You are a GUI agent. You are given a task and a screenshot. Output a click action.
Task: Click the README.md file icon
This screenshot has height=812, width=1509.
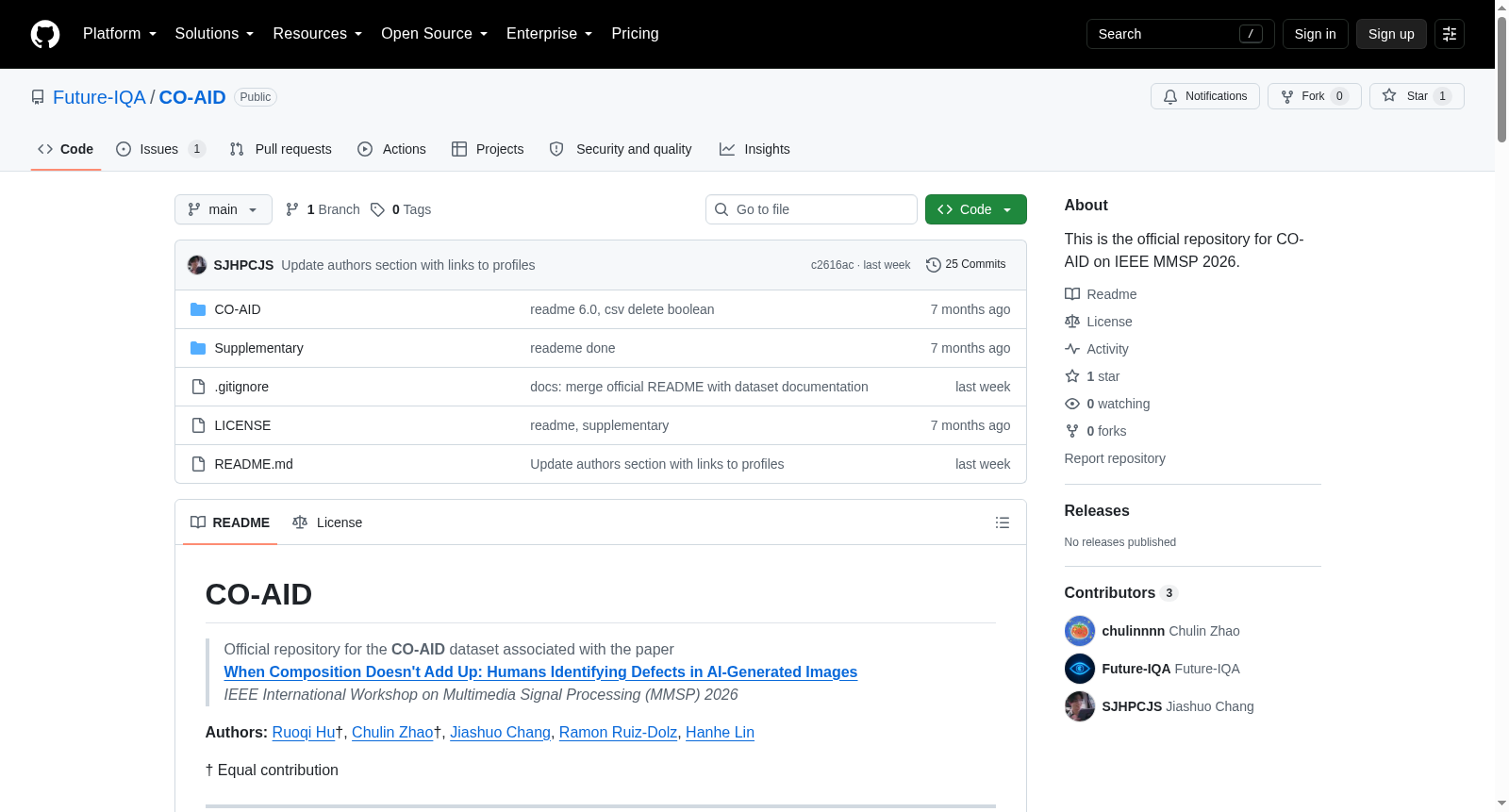coord(198,464)
